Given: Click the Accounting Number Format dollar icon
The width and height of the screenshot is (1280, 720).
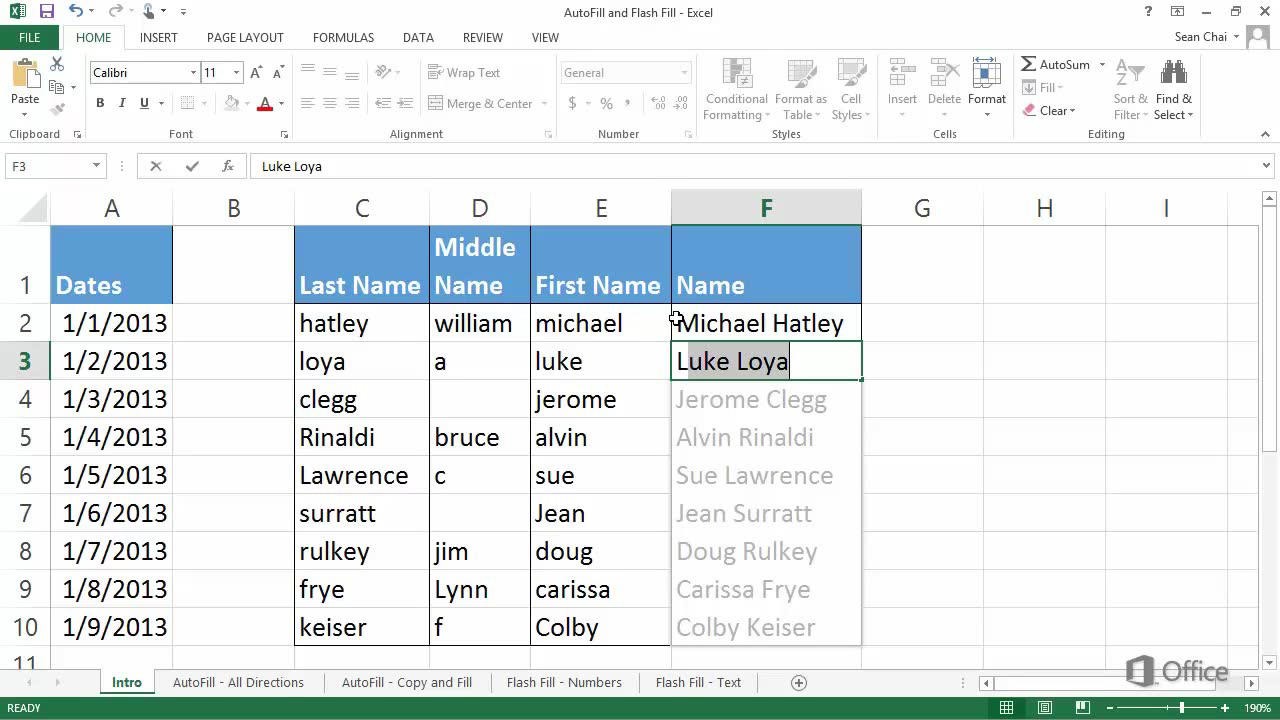Looking at the screenshot, I should [x=572, y=103].
